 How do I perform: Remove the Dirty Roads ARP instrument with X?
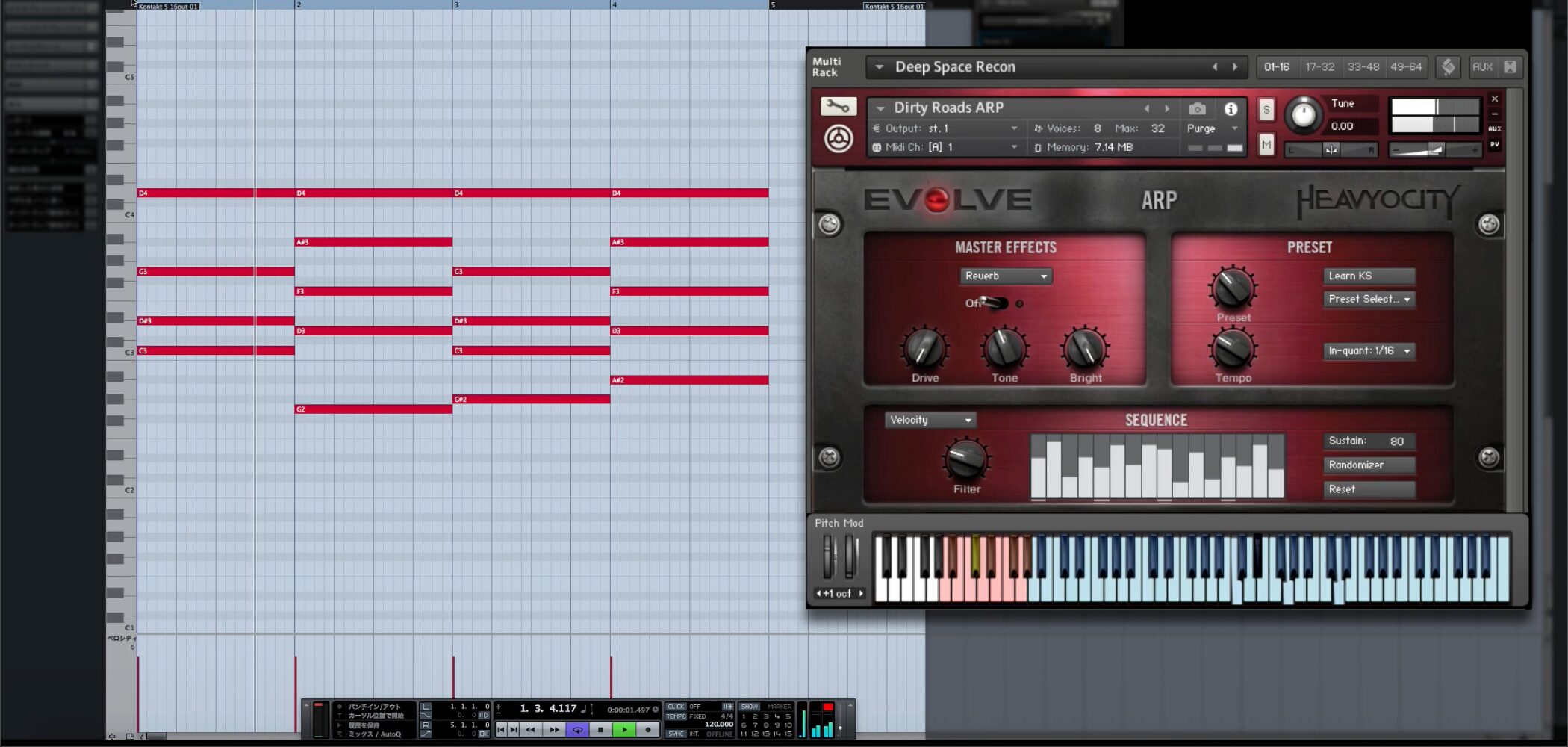1495,99
